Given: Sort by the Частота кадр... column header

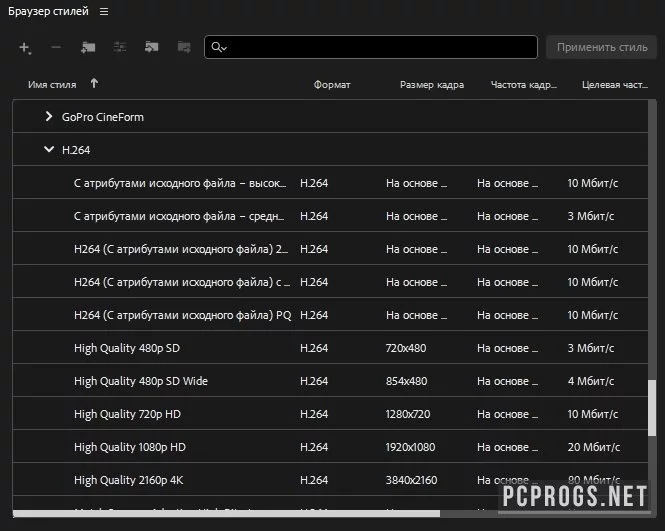Looking at the screenshot, I should [524, 85].
